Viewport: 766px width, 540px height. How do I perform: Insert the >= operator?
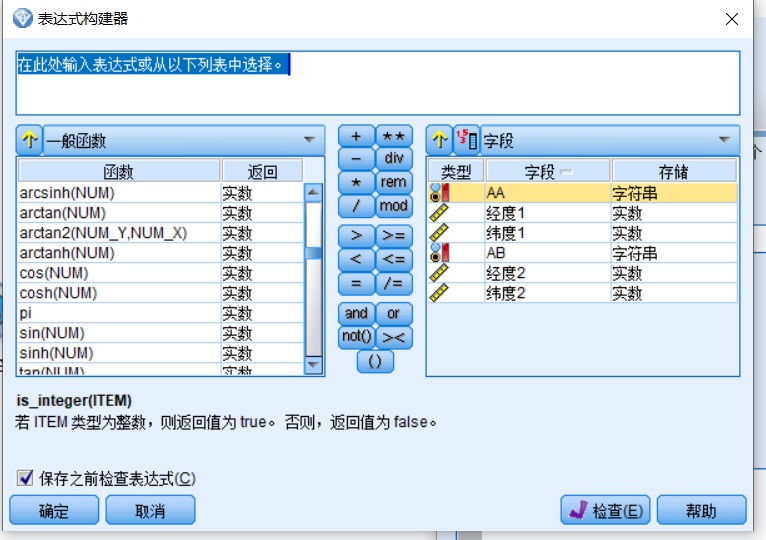(394, 236)
